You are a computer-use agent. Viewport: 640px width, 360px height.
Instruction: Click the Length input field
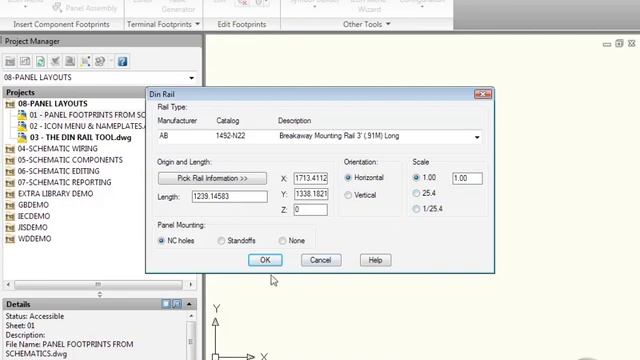[230, 196]
